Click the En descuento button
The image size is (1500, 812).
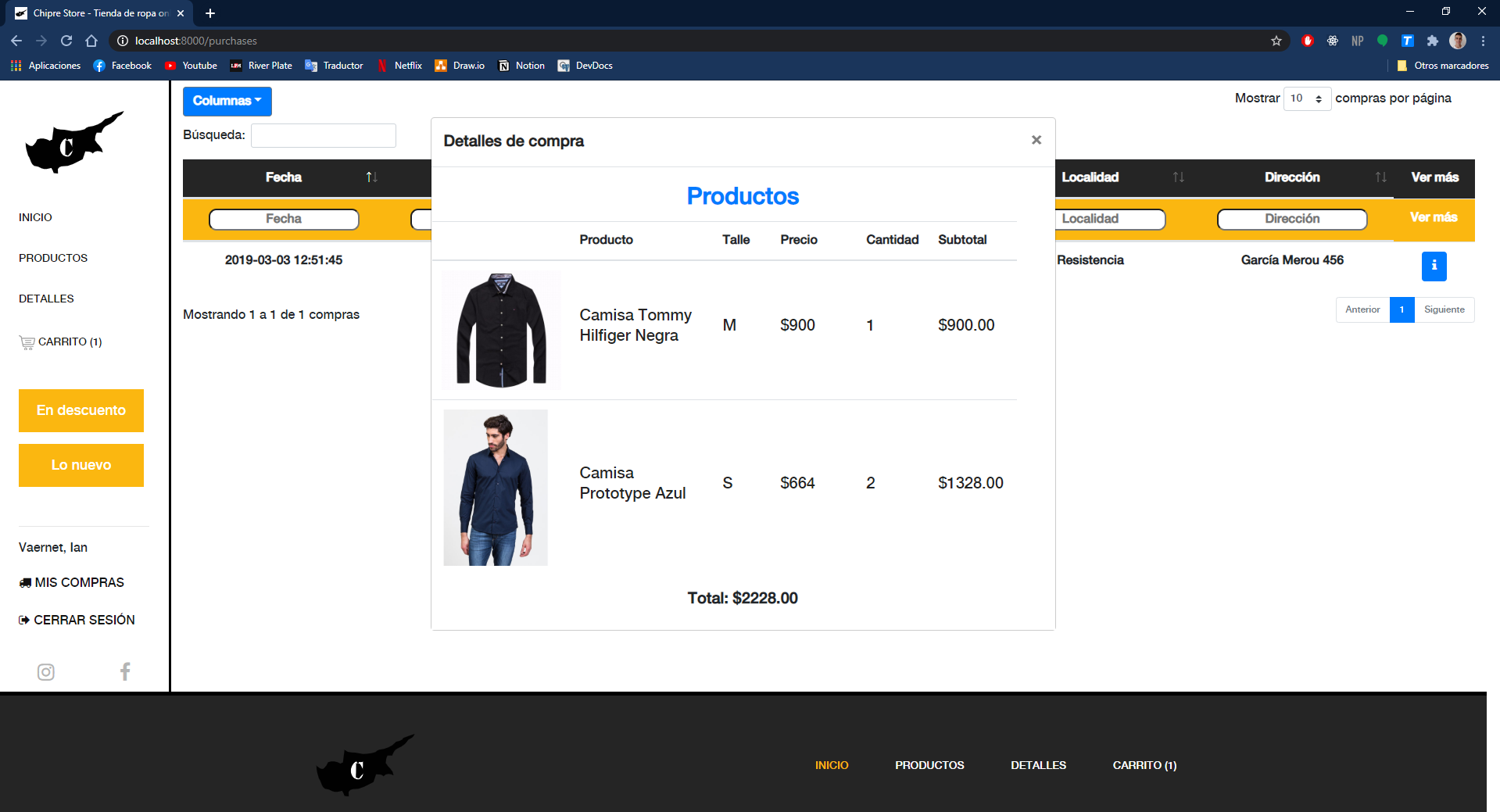[81, 410]
